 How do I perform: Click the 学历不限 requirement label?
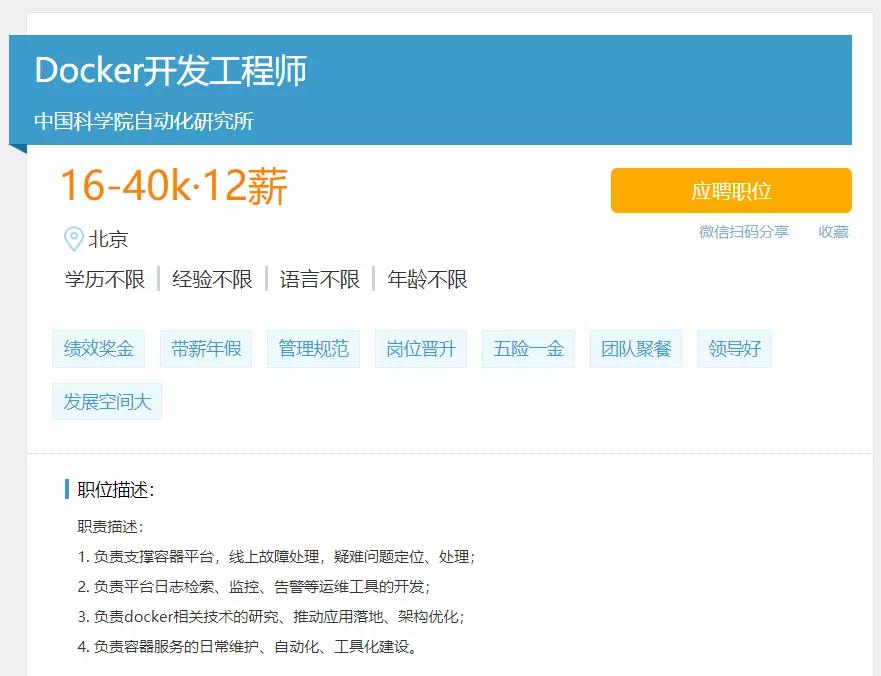tap(105, 279)
